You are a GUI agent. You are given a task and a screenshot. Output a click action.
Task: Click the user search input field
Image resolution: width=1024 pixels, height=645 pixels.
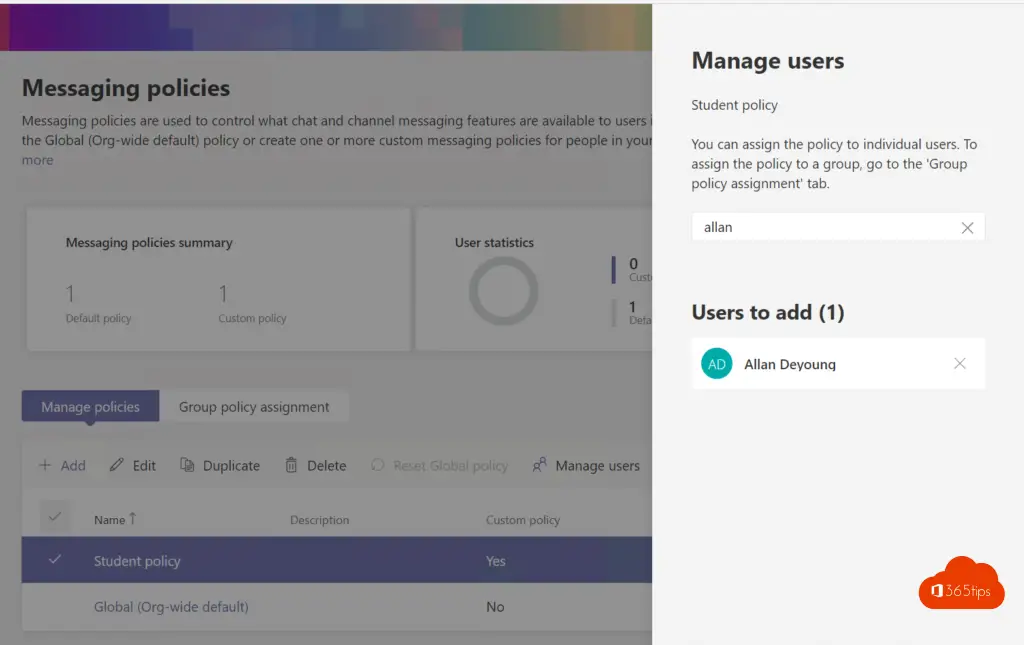click(825, 228)
